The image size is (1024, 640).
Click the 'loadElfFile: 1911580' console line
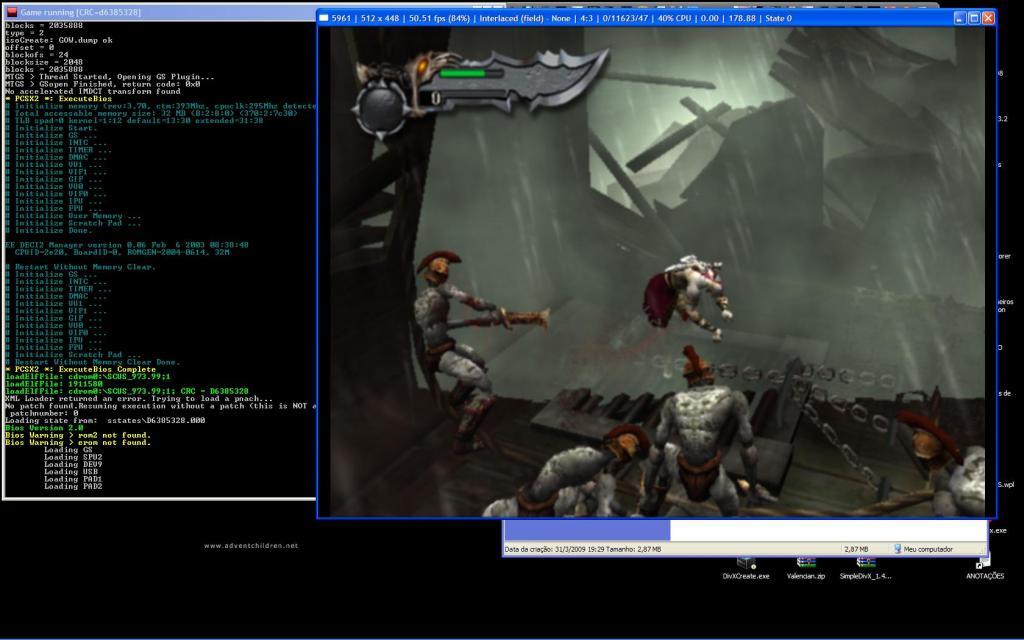click(54, 384)
